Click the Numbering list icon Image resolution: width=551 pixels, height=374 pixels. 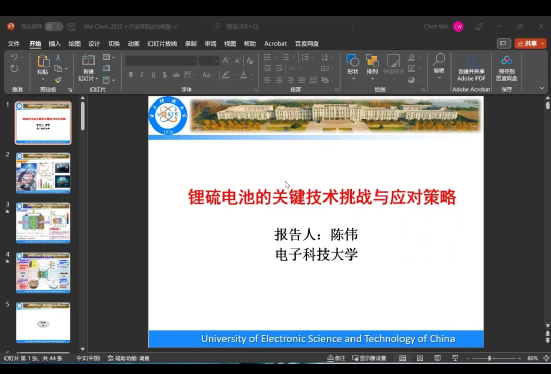click(285, 57)
